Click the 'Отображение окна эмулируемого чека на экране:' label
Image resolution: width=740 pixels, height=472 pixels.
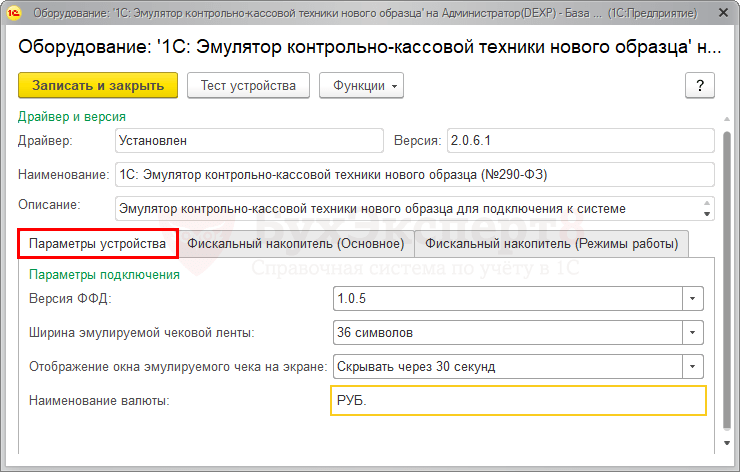pyautogui.click(x=178, y=367)
